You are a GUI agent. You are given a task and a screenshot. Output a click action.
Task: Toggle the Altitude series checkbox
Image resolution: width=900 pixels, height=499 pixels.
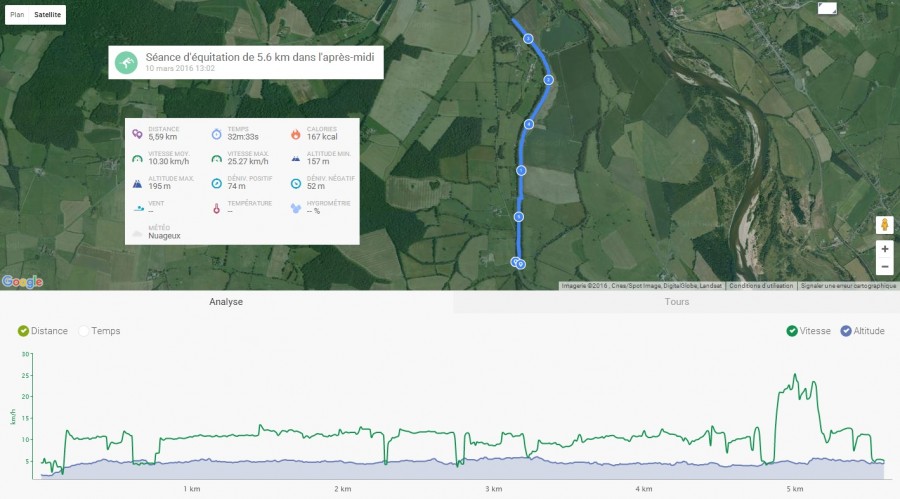click(x=846, y=331)
